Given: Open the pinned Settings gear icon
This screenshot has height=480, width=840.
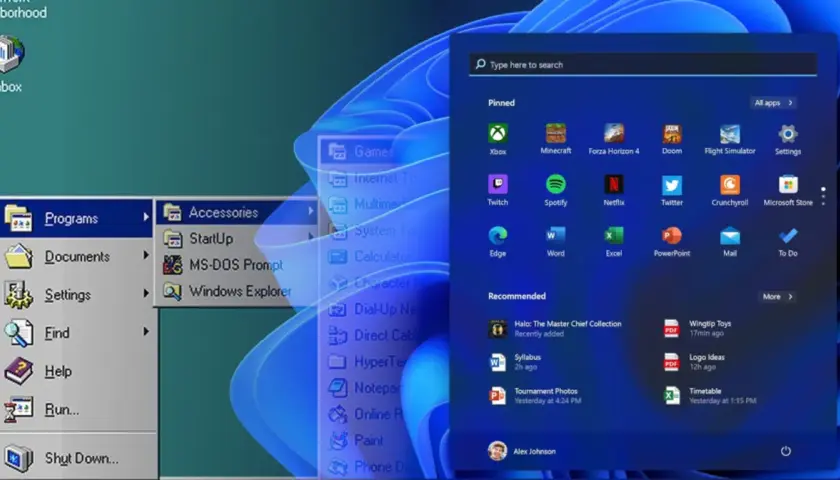Looking at the screenshot, I should pos(788,133).
